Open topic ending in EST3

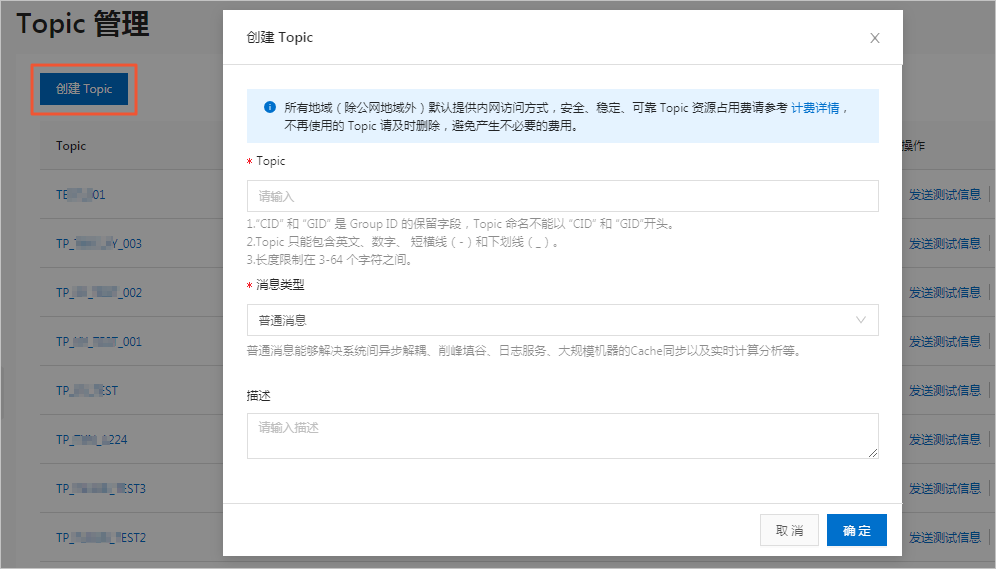pyautogui.click(x=101, y=488)
